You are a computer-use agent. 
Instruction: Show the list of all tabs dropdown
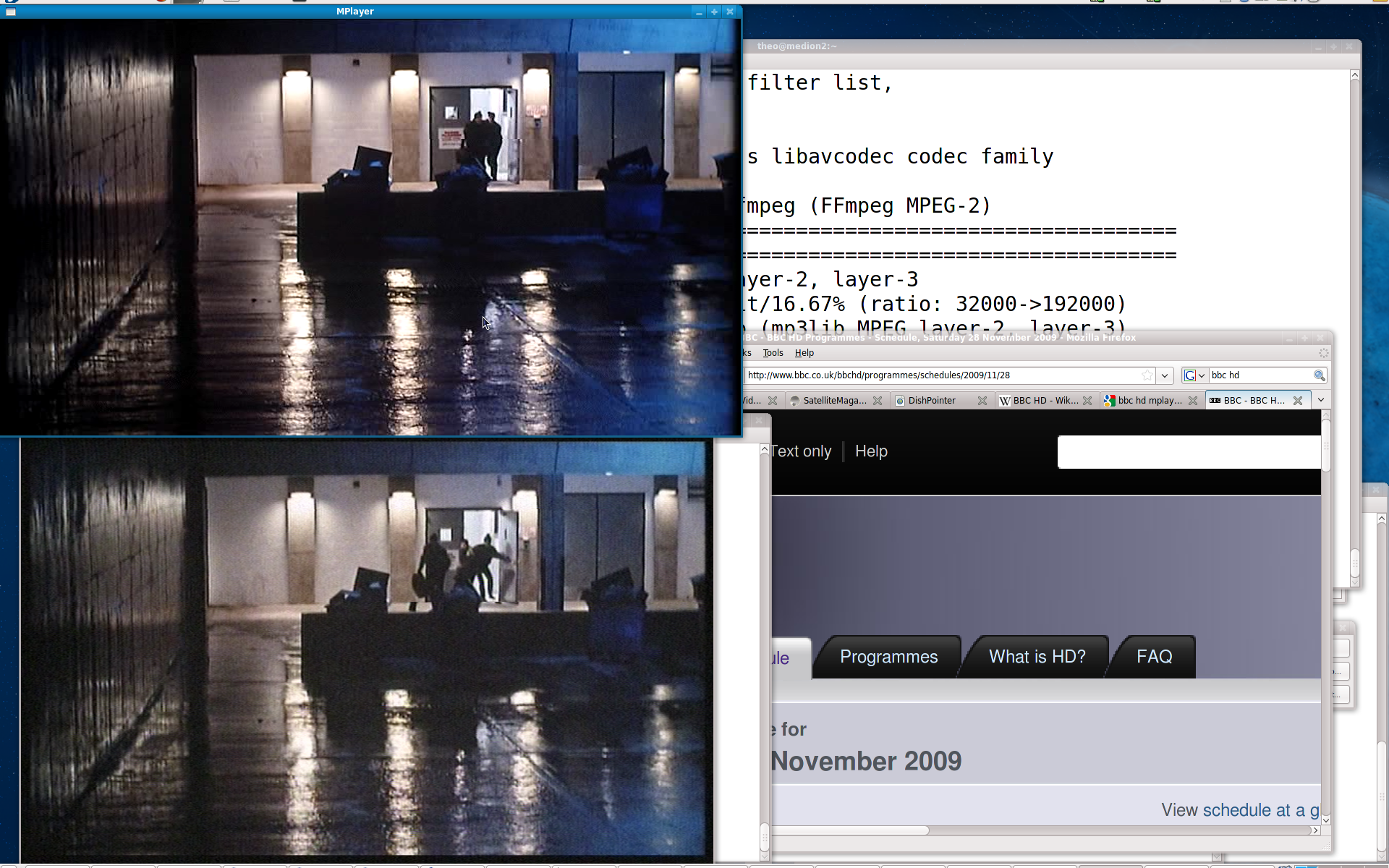pos(1321,400)
